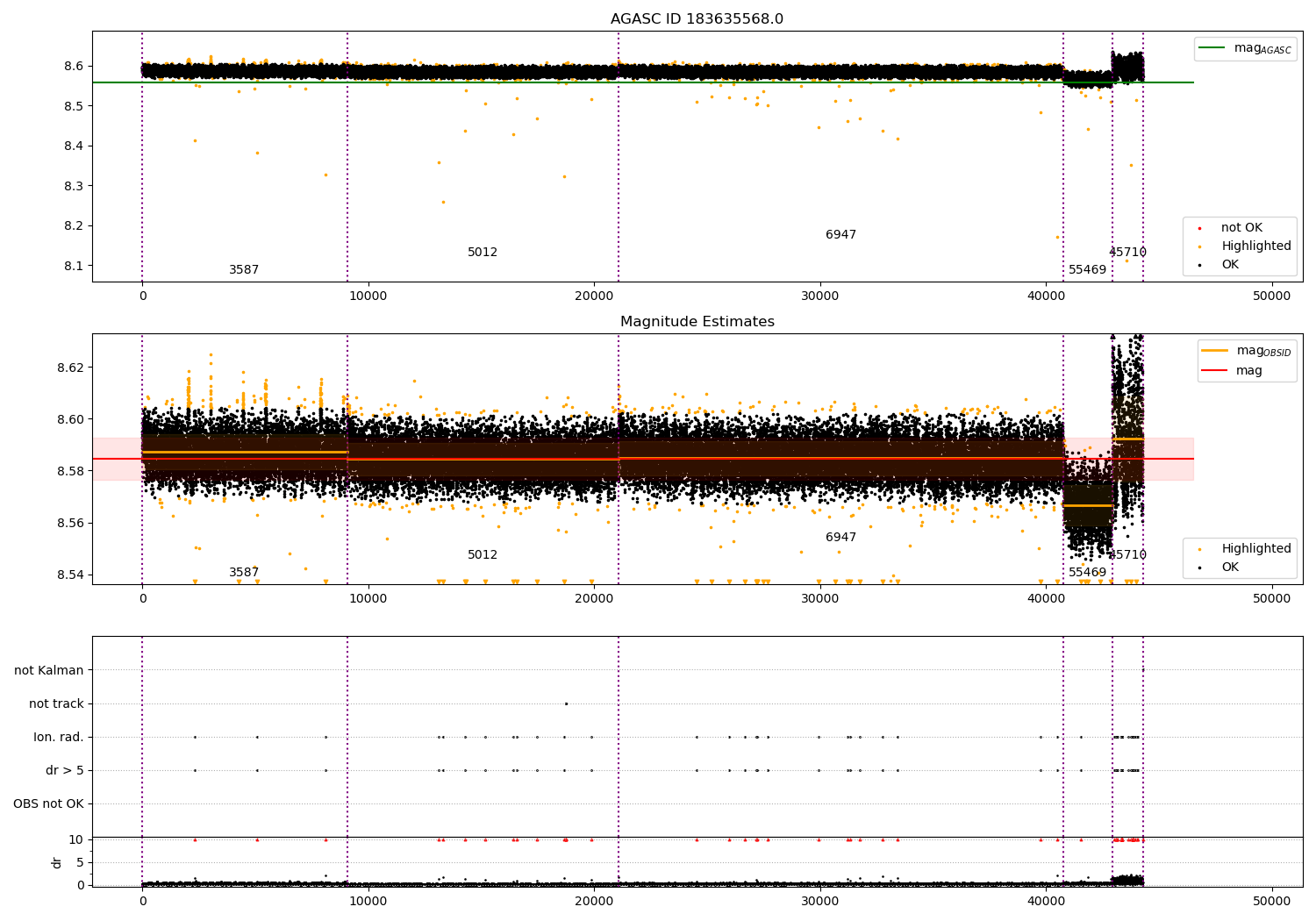Click obsid label 3587 in top panel

click(244, 270)
